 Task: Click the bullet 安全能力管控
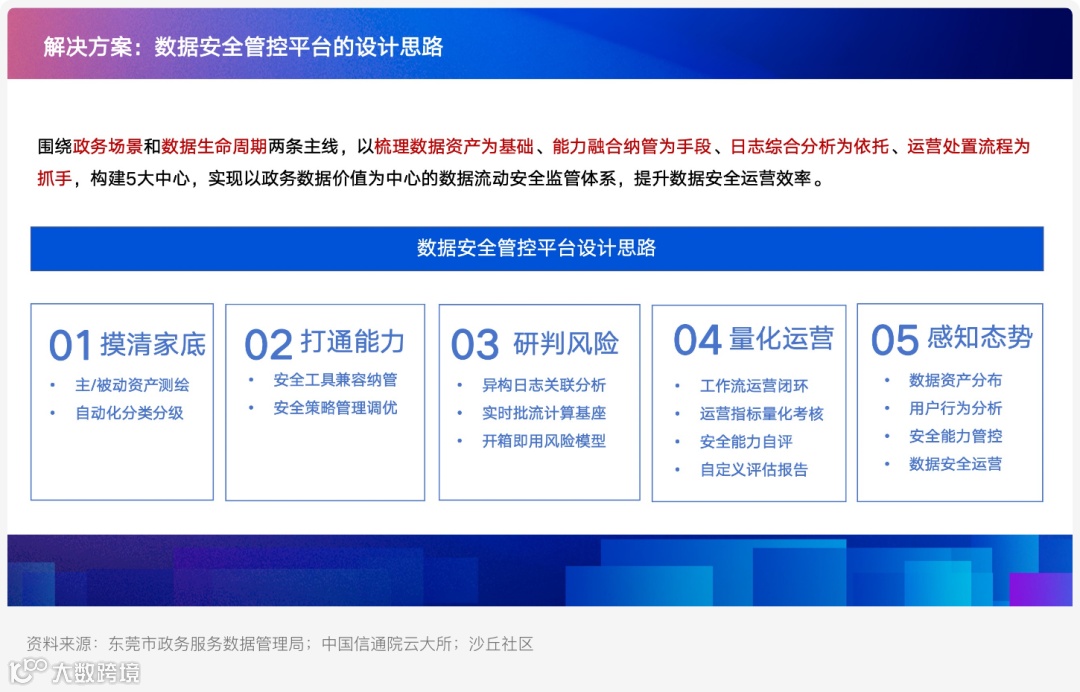point(955,436)
